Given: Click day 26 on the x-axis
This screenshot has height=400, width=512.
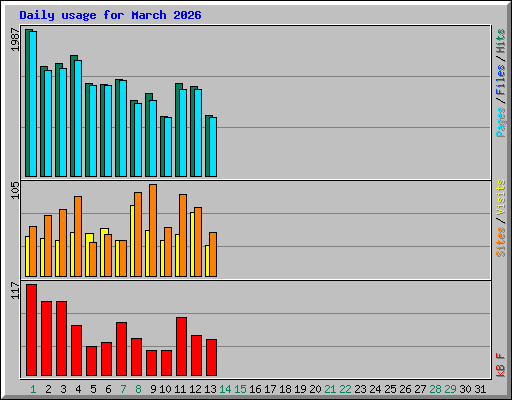Looking at the screenshot, I should point(405,389).
